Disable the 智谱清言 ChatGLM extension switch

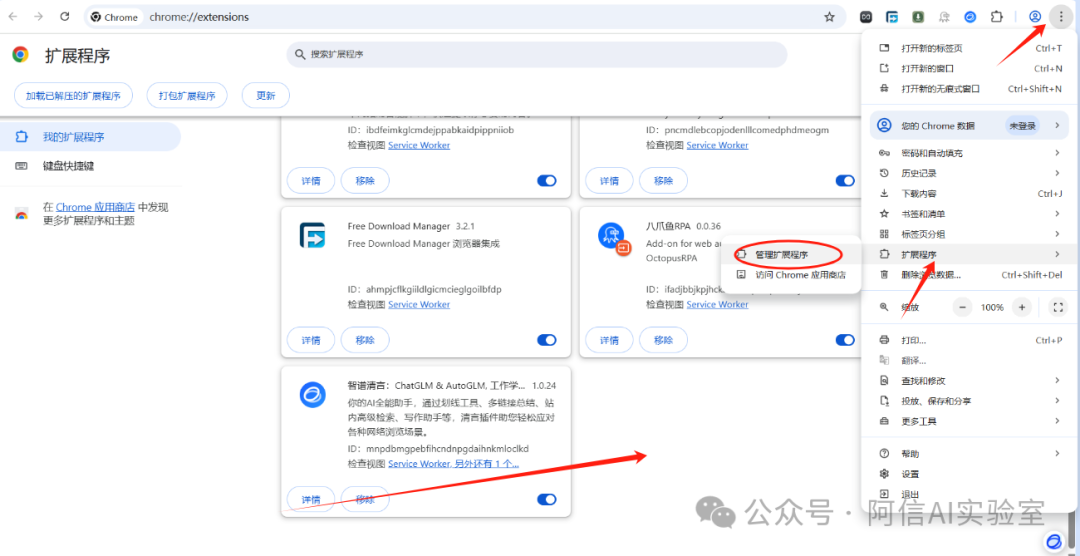546,500
